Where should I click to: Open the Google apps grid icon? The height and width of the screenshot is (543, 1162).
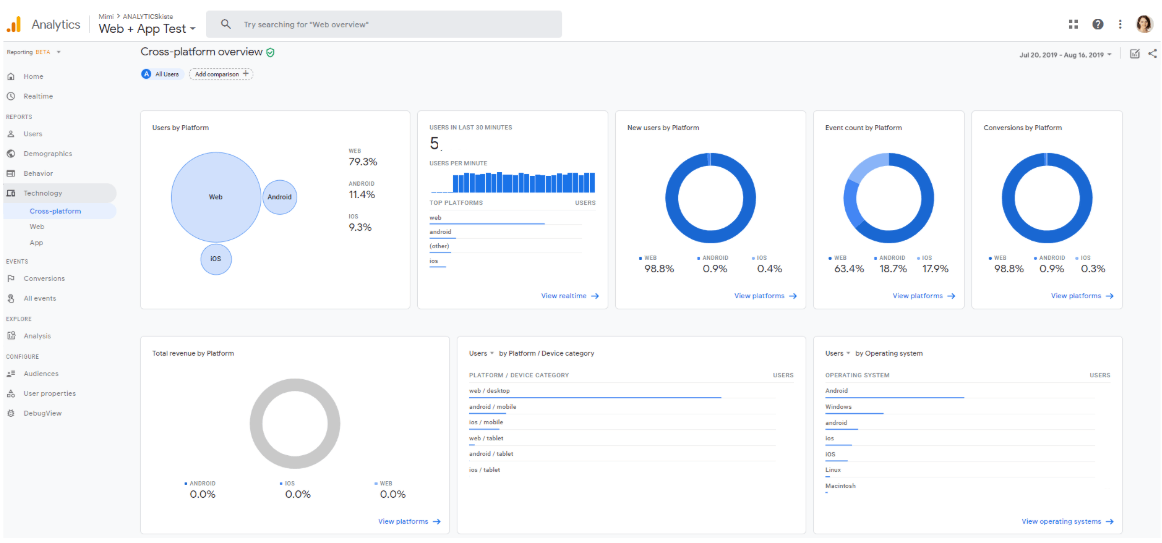pos(1073,24)
